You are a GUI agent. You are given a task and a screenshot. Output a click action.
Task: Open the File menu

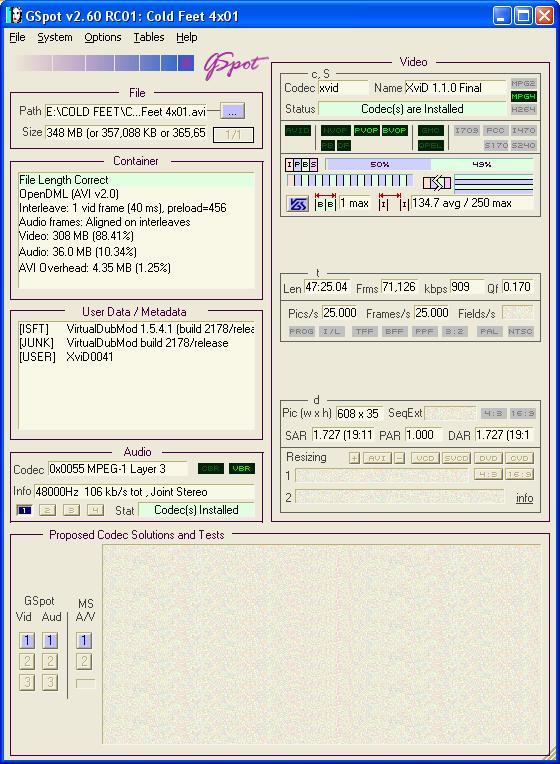coord(17,38)
